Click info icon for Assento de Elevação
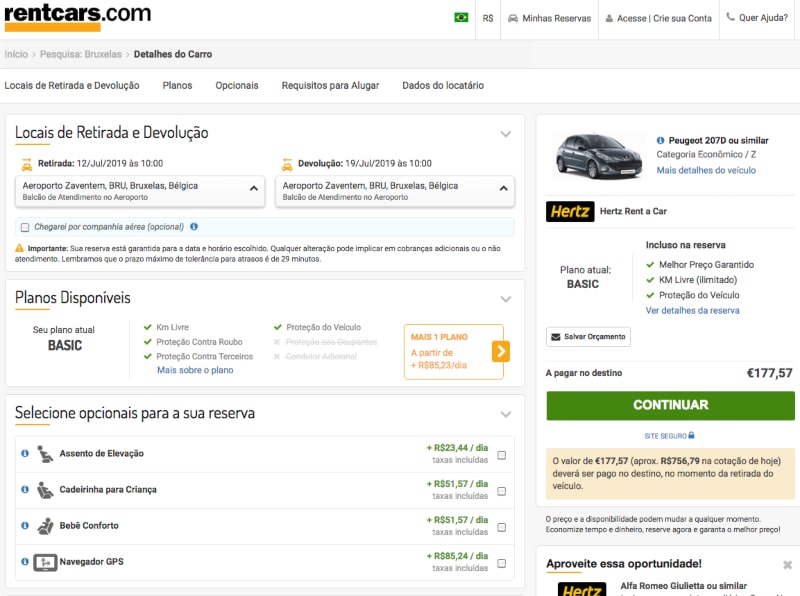The image size is (800, 596). click(x=24, y=453)
